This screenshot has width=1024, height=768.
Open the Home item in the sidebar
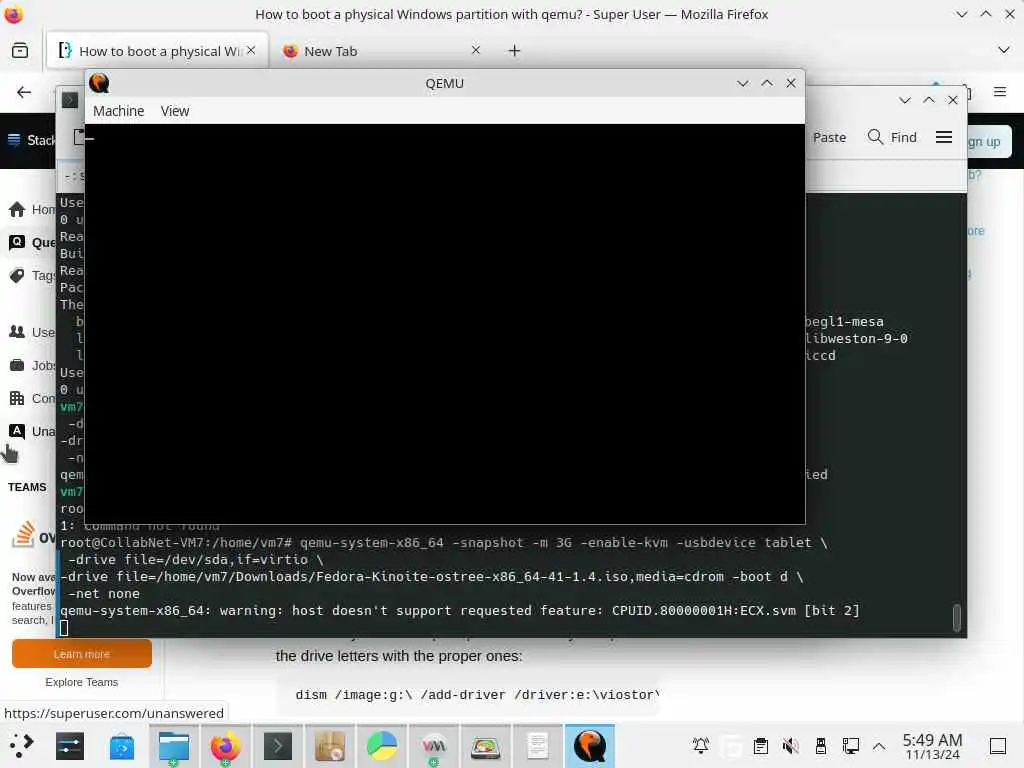tap(31, 210)
